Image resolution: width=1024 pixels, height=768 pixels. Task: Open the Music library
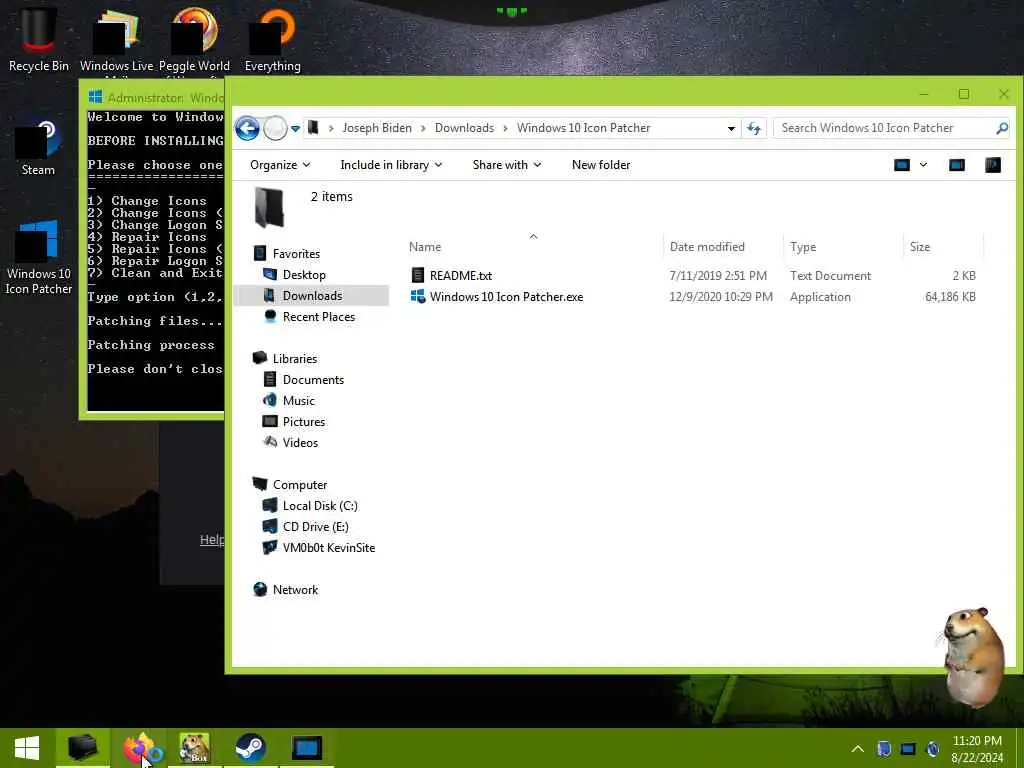[x=298, y=400]
